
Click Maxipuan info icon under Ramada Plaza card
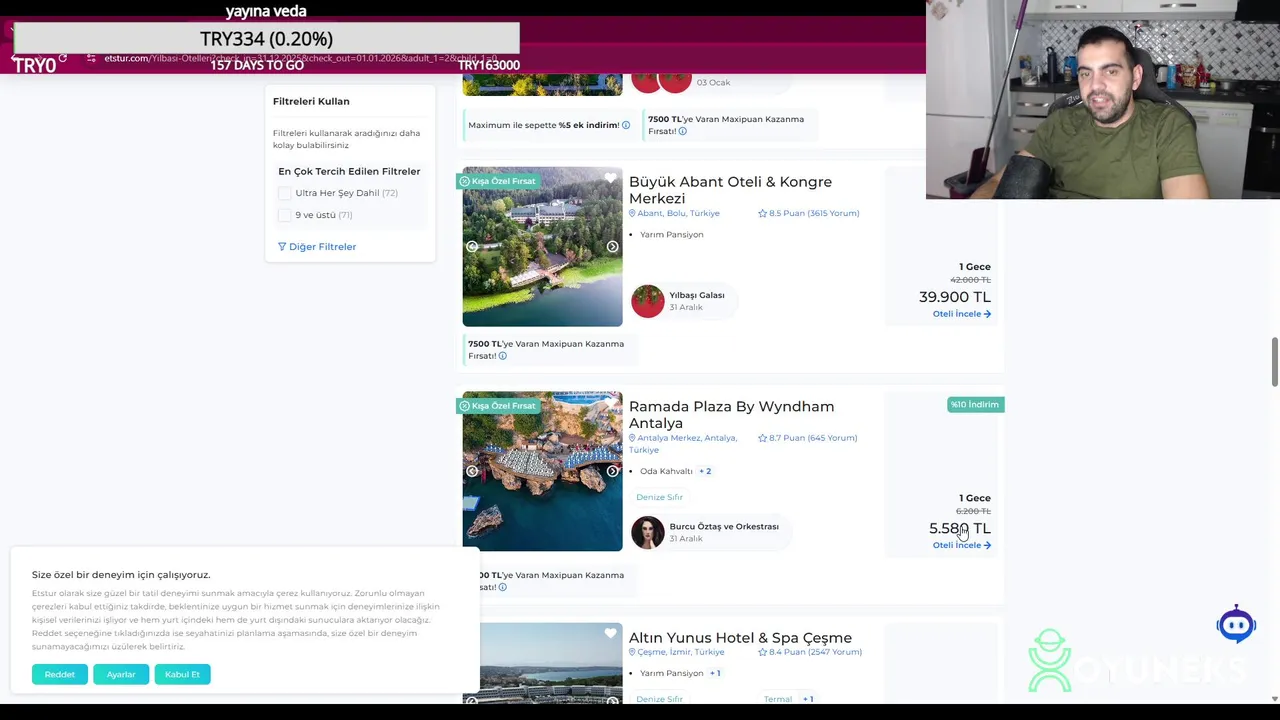tap(502, 587)
